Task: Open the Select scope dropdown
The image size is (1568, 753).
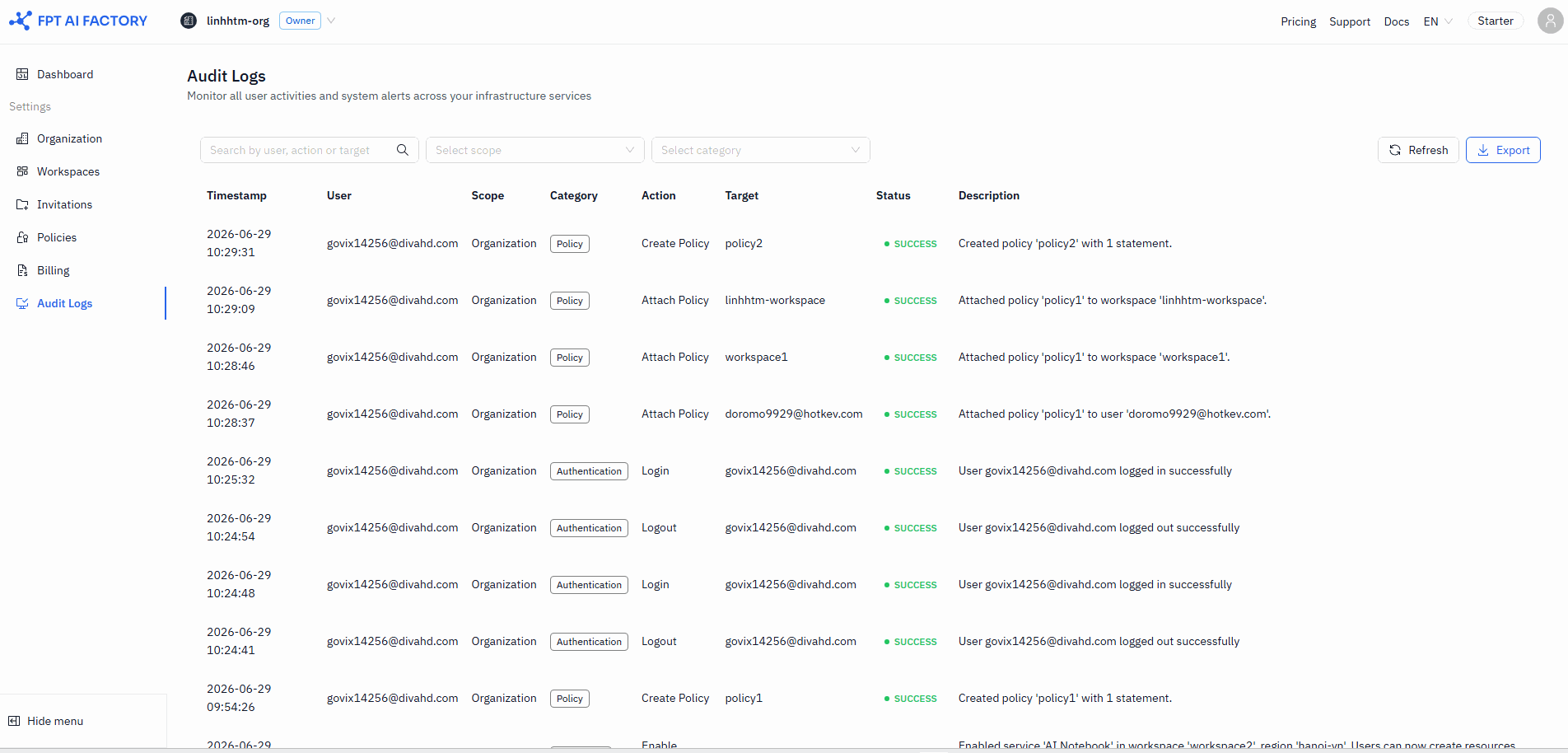Action: tap(535, 150)
